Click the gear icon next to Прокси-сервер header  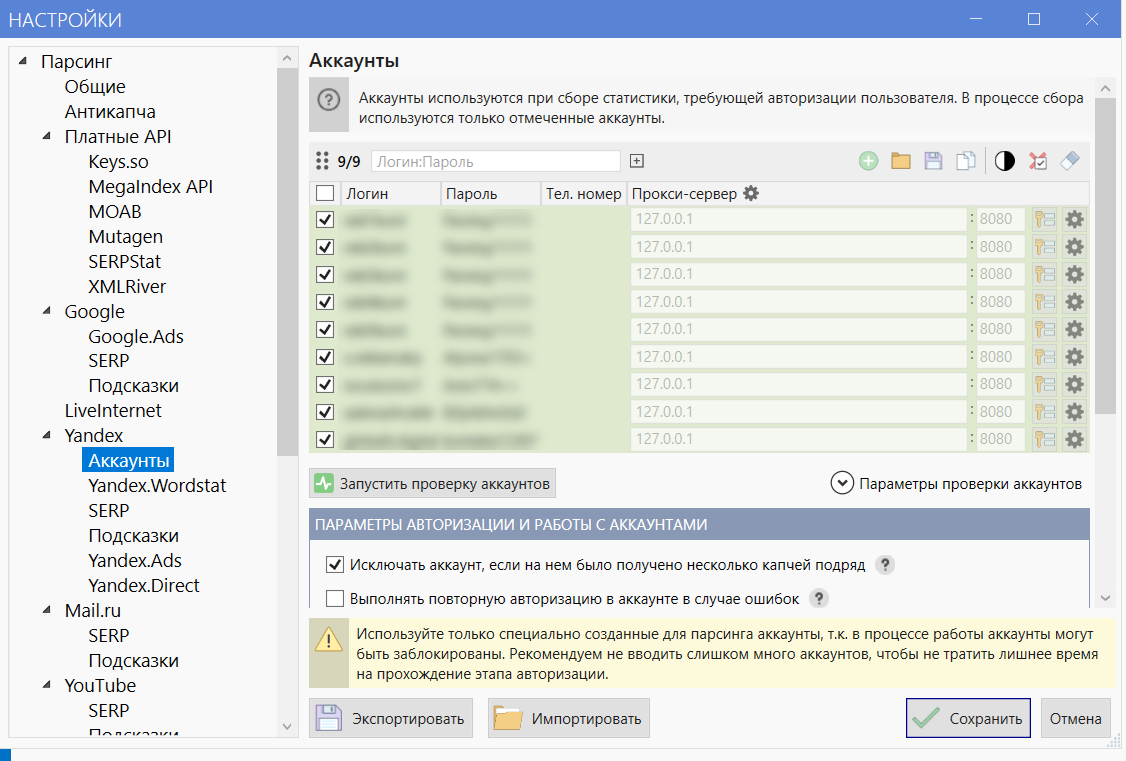tap(750, 193)
